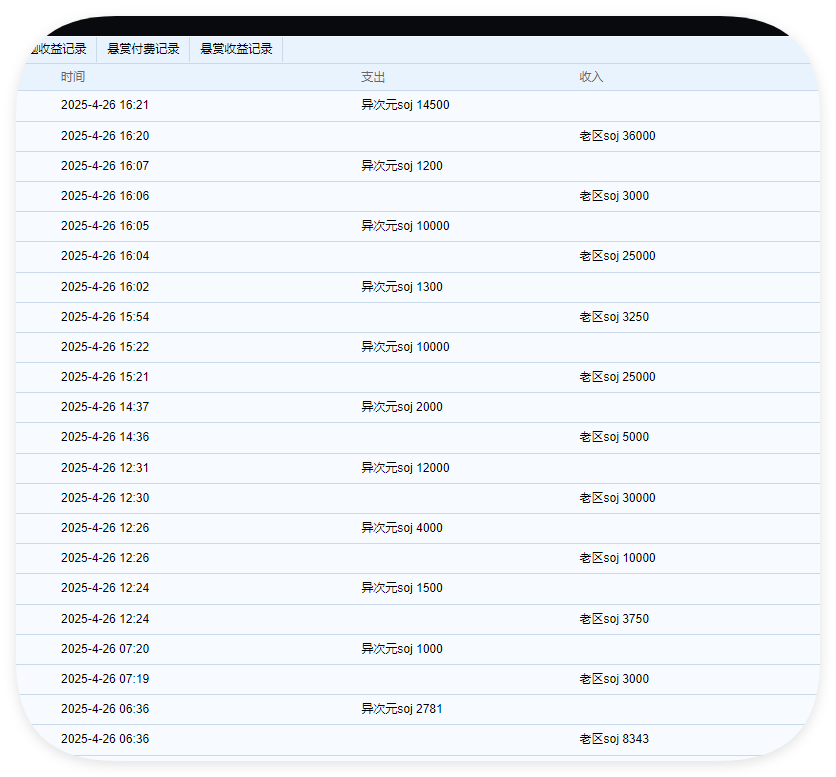Select the partially visible 收益记录 tab
This screenshot has width=836, height=777.
[x=59, y=49]
